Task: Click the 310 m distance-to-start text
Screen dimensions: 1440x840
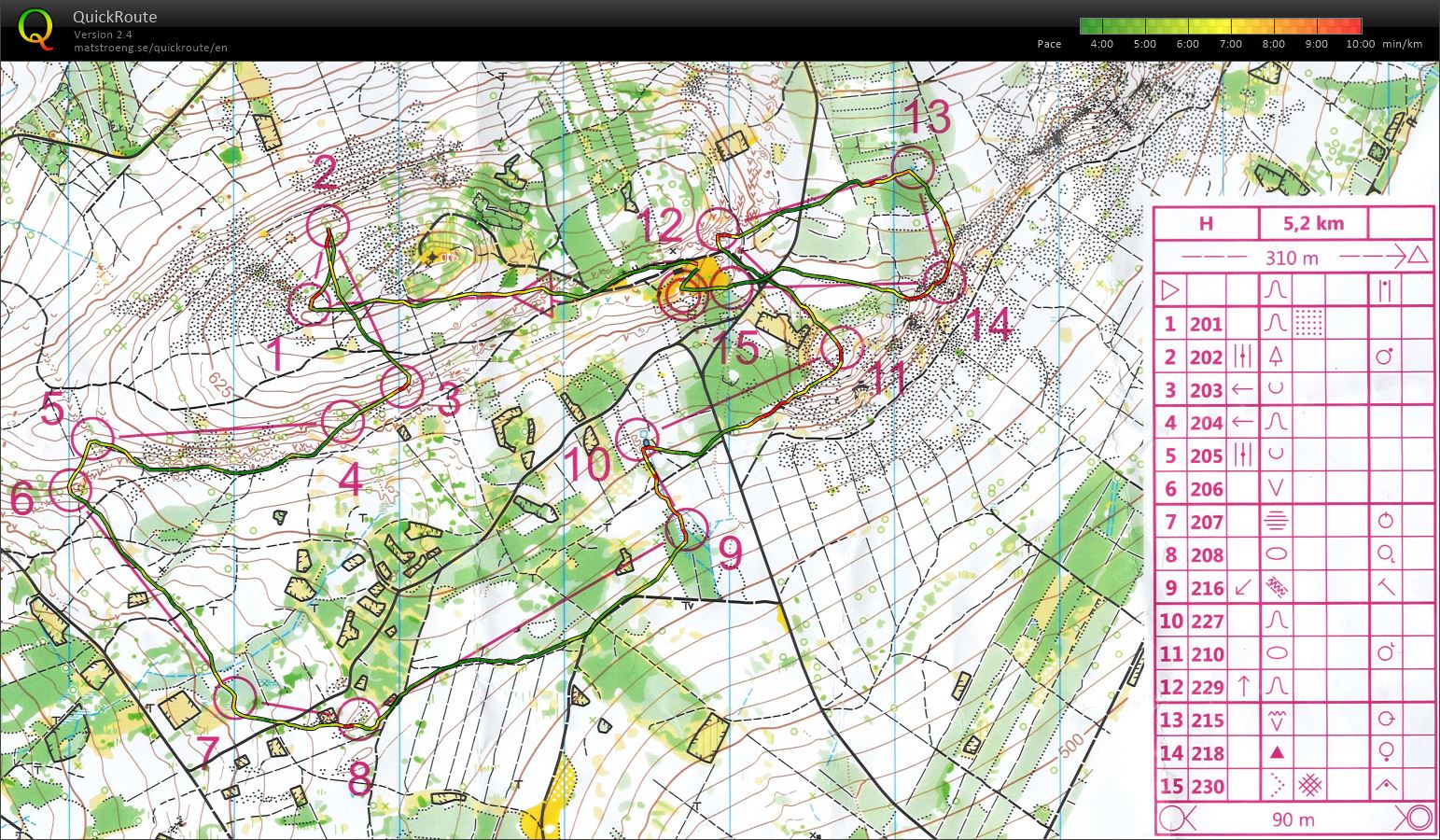Action: (x=1292, y=257)
